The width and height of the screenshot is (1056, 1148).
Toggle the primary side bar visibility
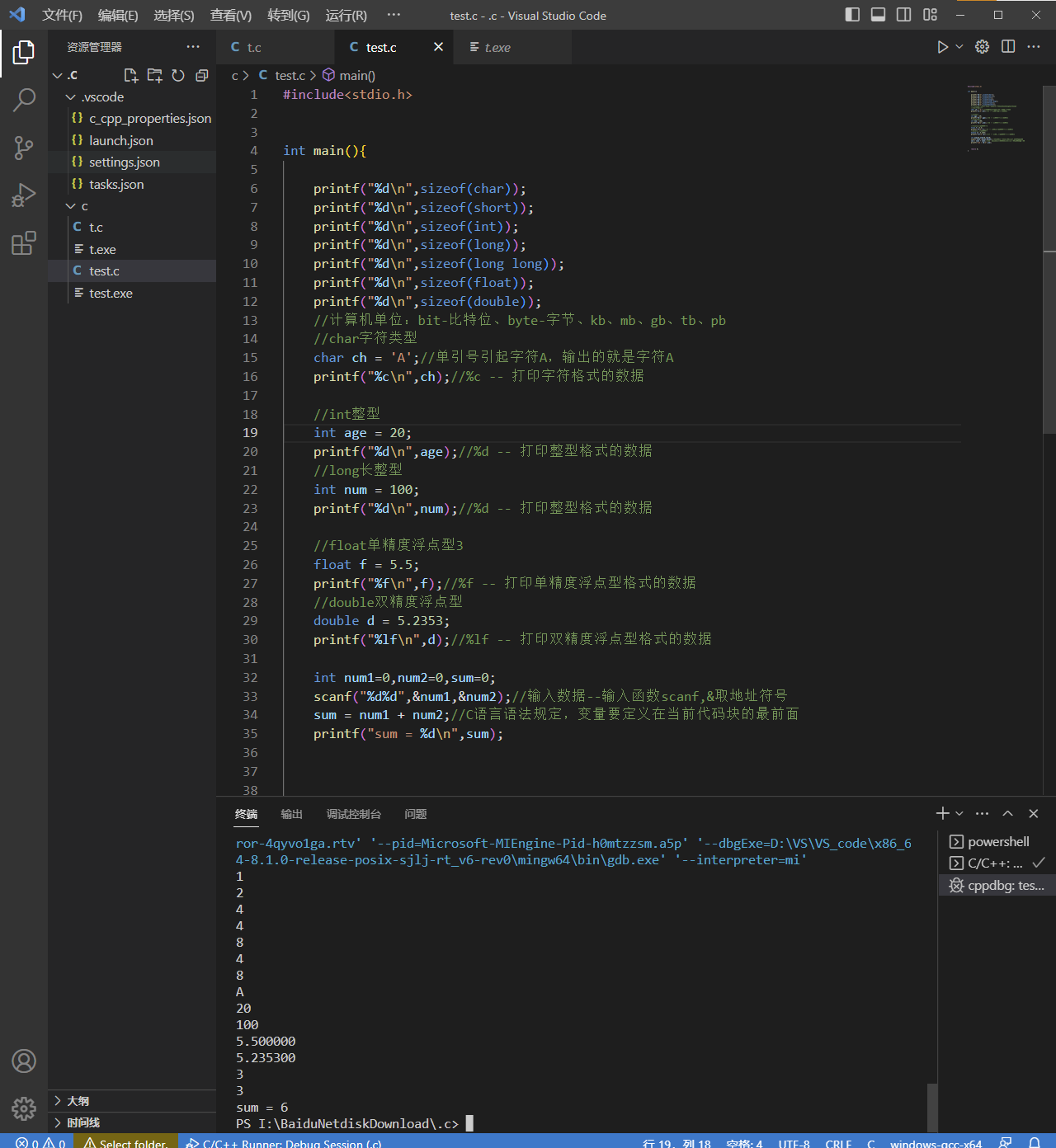click(x=853, y=15)
